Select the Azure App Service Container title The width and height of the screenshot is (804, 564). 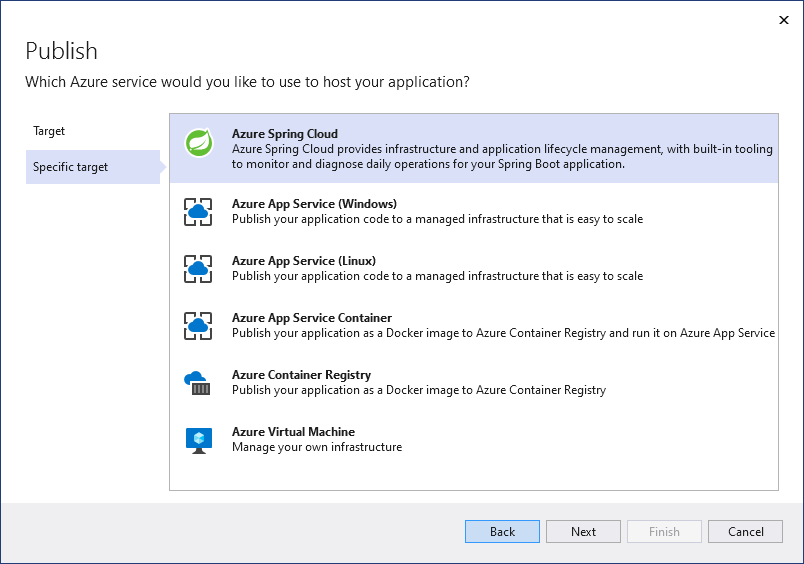(x=312, y=318)
